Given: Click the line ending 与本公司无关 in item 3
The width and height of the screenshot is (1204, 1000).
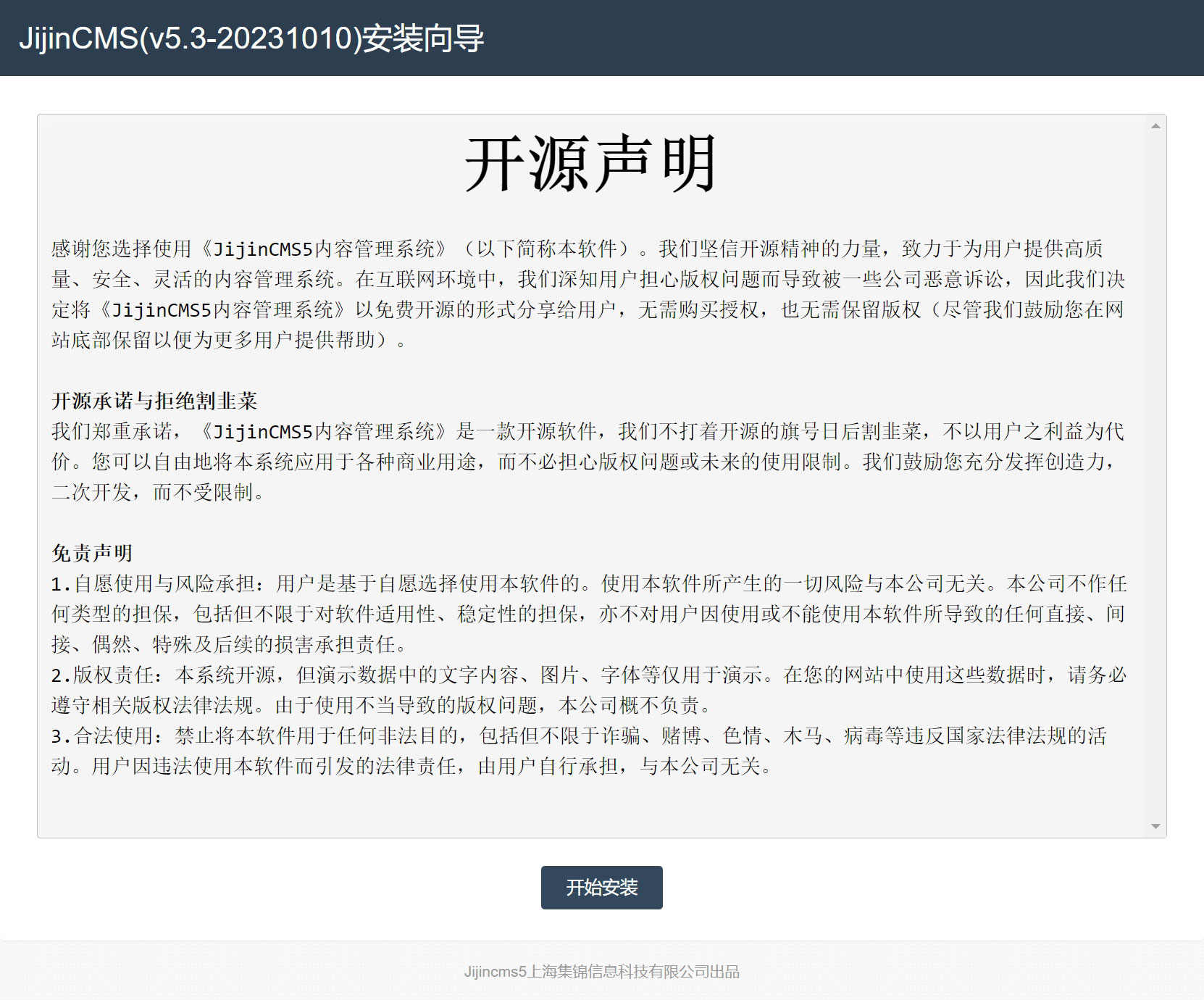Looking at the screenshot, I should click(x=411, y=767).
